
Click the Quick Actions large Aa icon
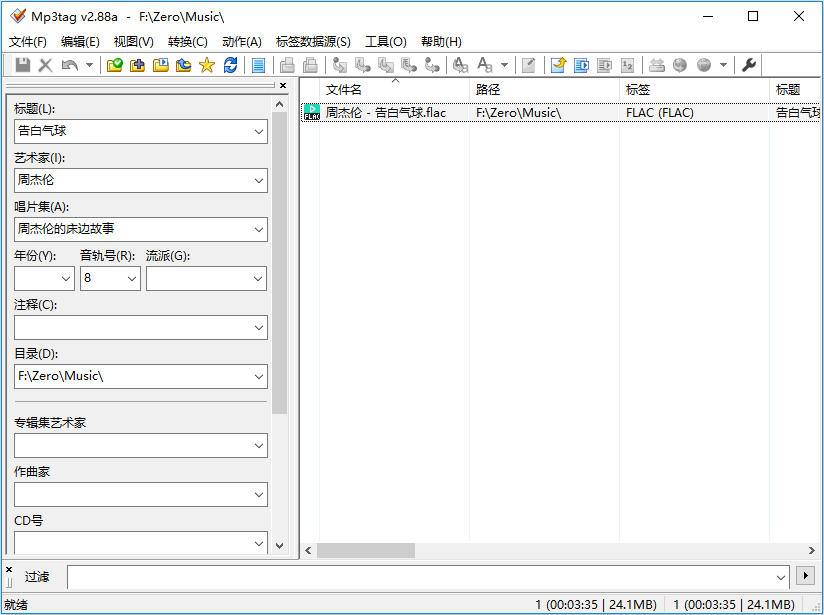[485, 65]
